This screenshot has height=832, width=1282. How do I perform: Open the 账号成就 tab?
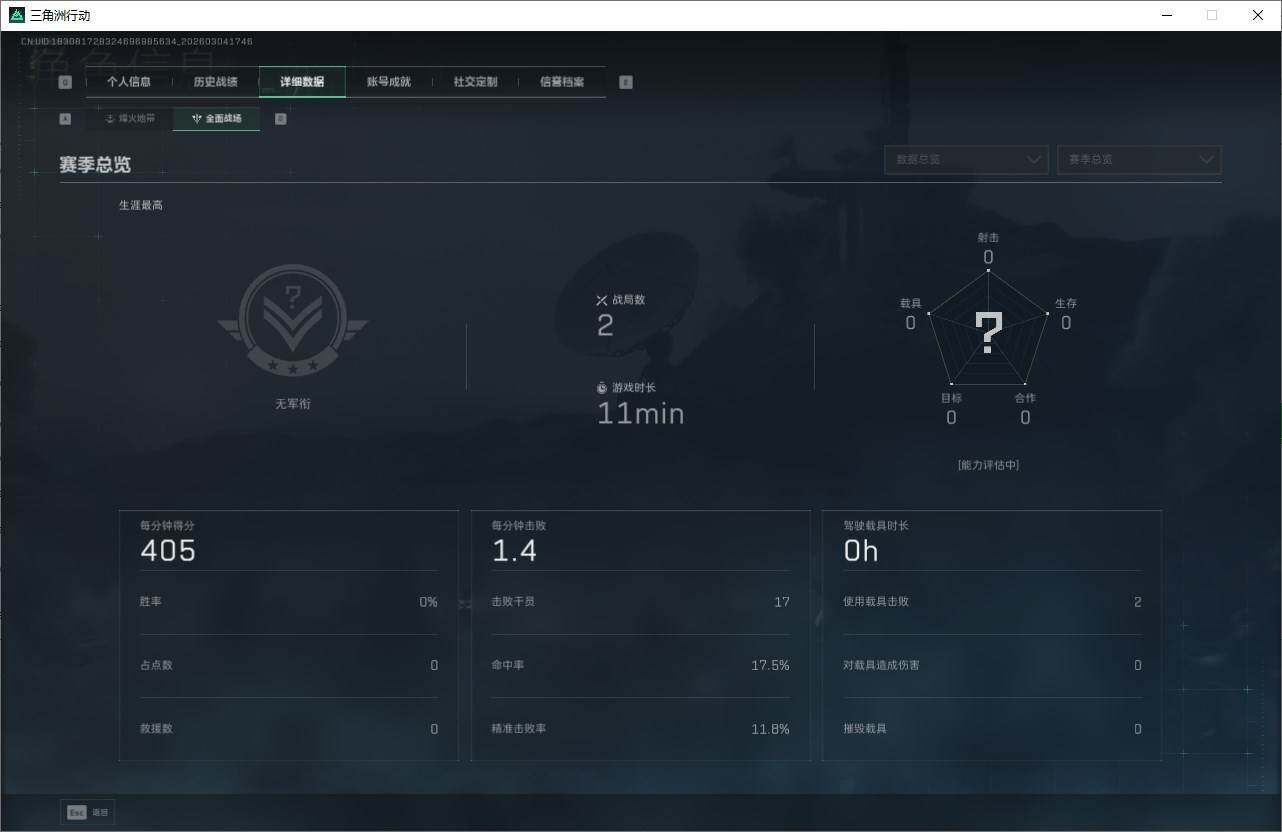(389, 82)
